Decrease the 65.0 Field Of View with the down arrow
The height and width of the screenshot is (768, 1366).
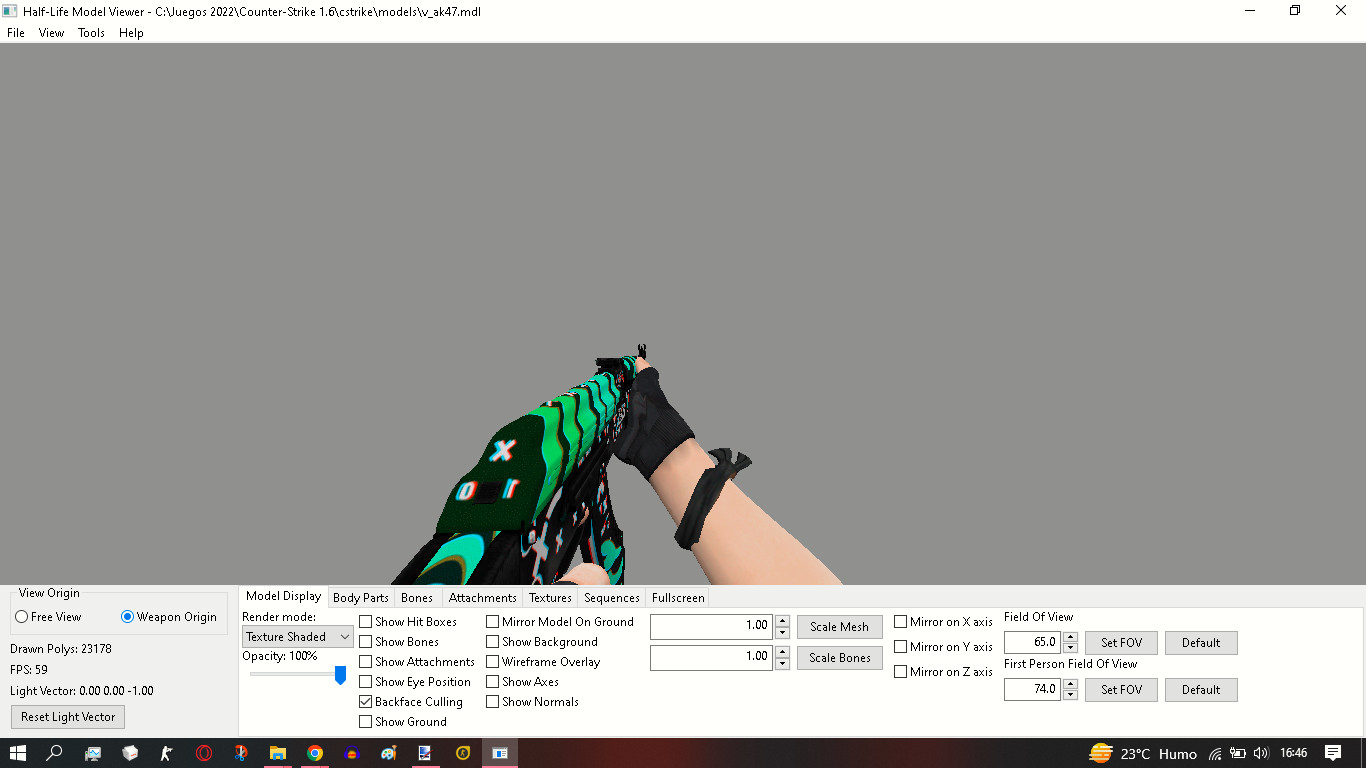point(1070,647)
